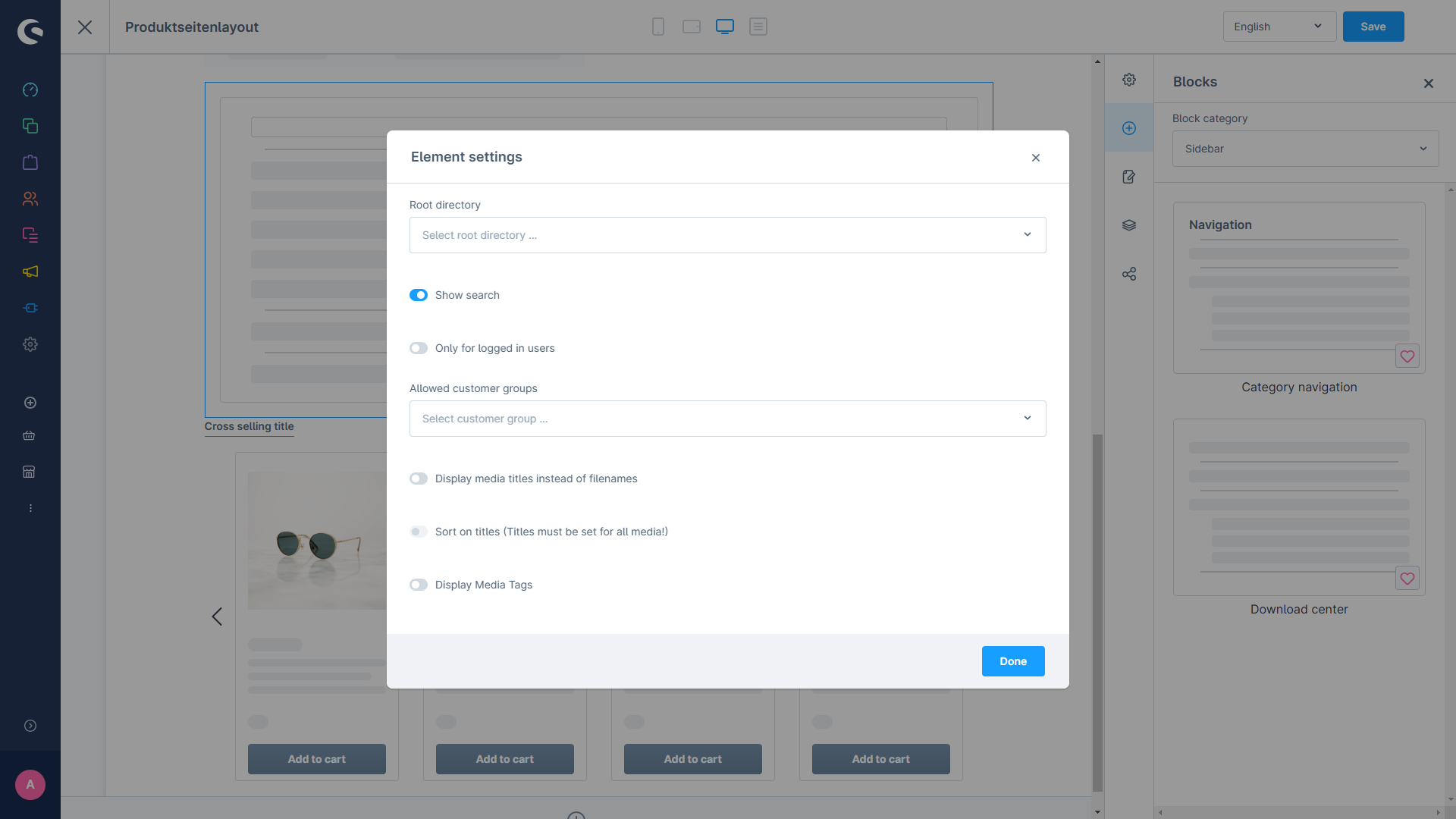Click the products/shopping bag icon
The height and width of the screenshot is (819, 1456).
tap(30, 162)
